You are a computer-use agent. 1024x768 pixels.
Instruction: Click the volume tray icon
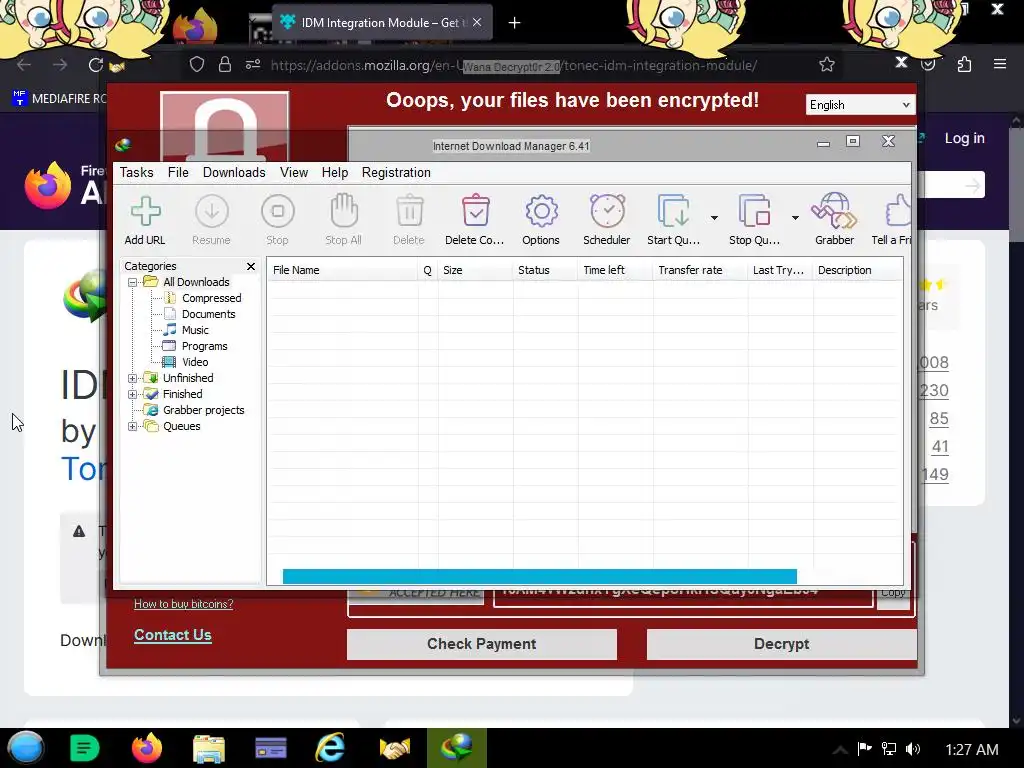tap(913, 749)
